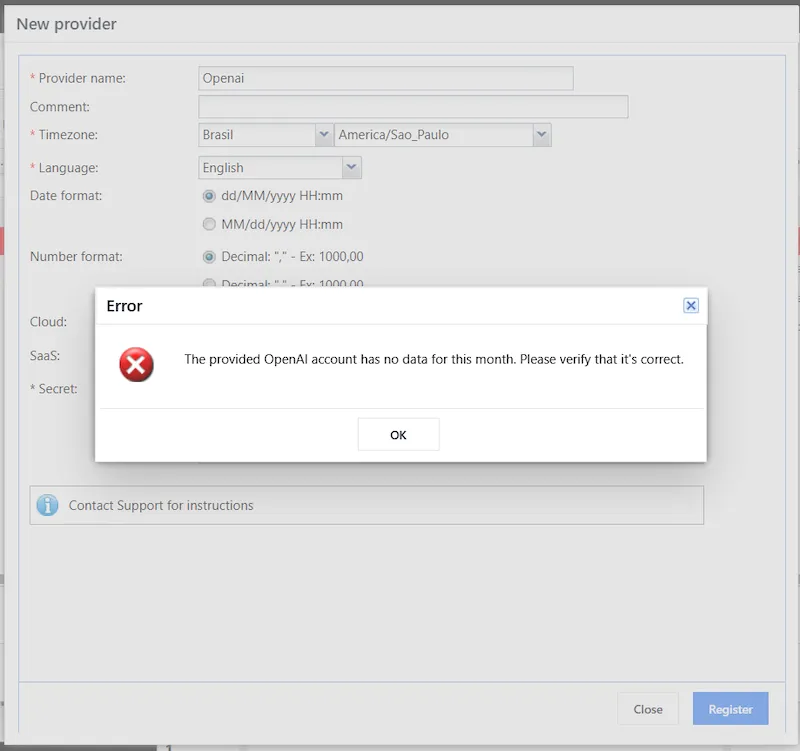Click the blue info icon beside Contact Support
800x751 pixels.
(x=47, y=505)
